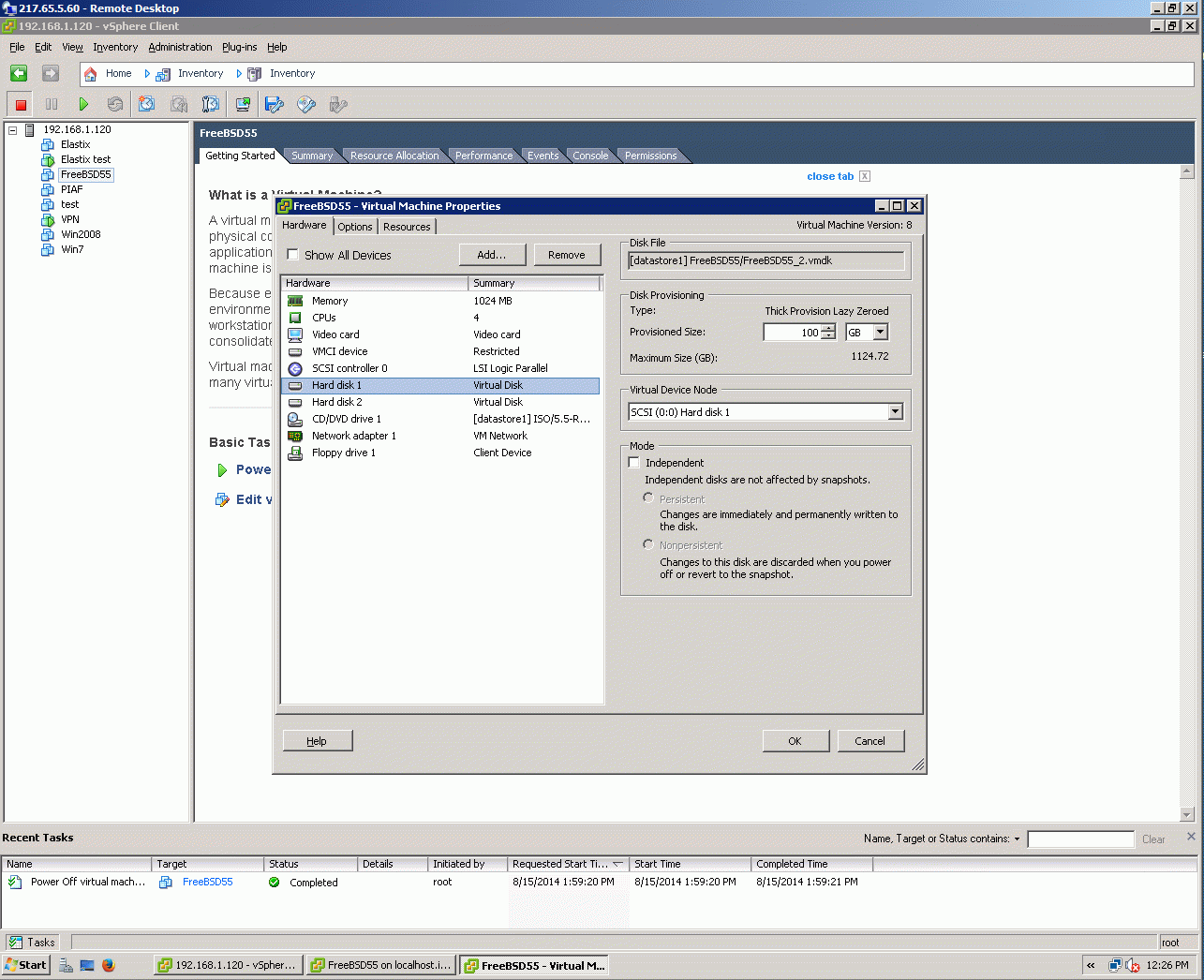The image size is (1204, 980).
Task: Click the Suspend toolbar icon
Action: (52, 105)
